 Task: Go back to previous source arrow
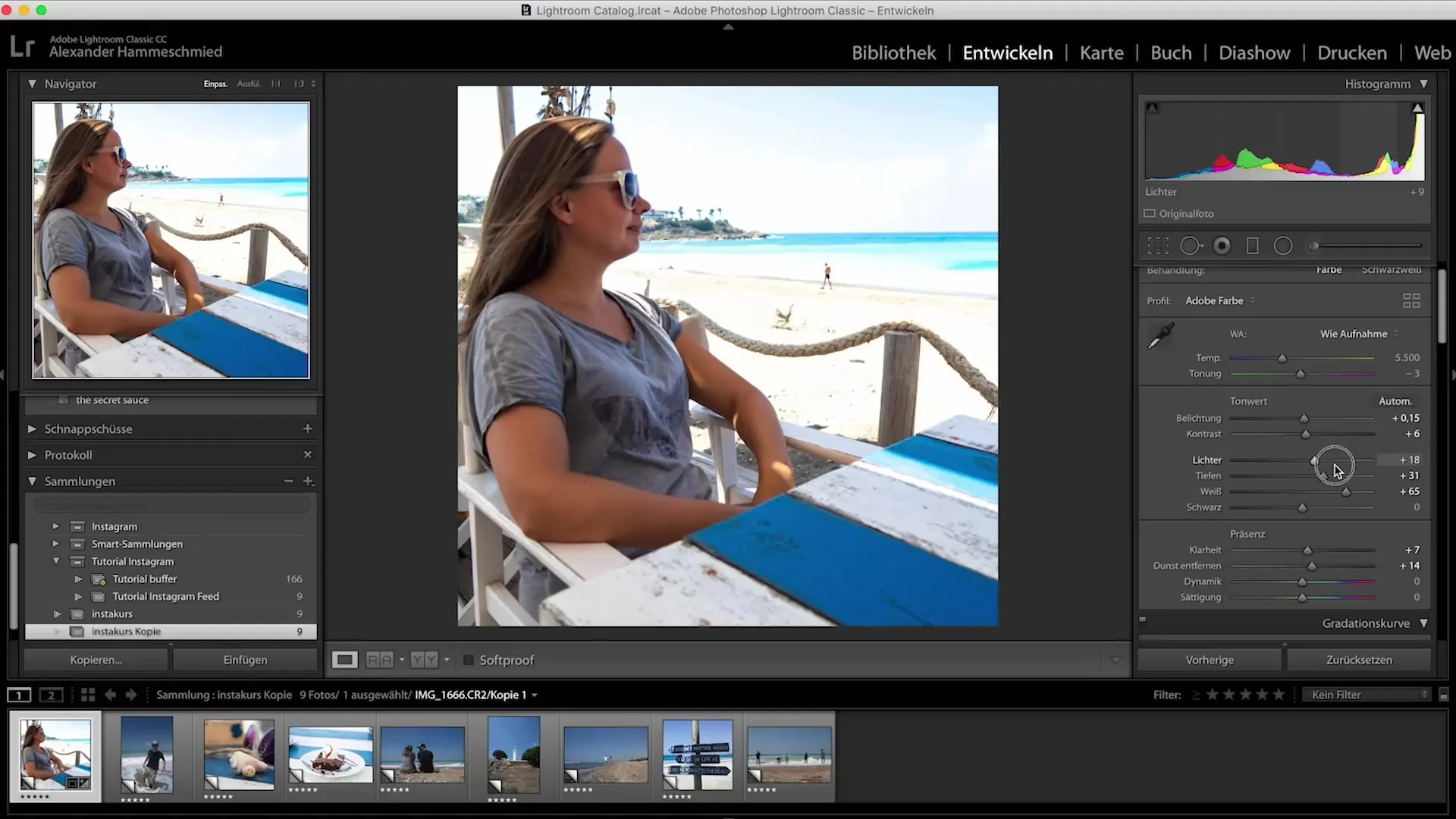110,695
